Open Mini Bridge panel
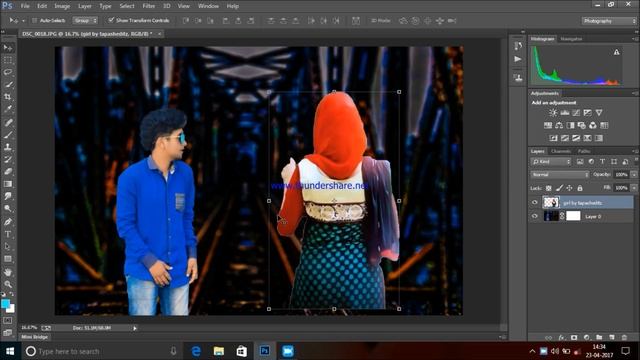The width and height of the screenshot is (640, 360). click(x=35, y=337)
